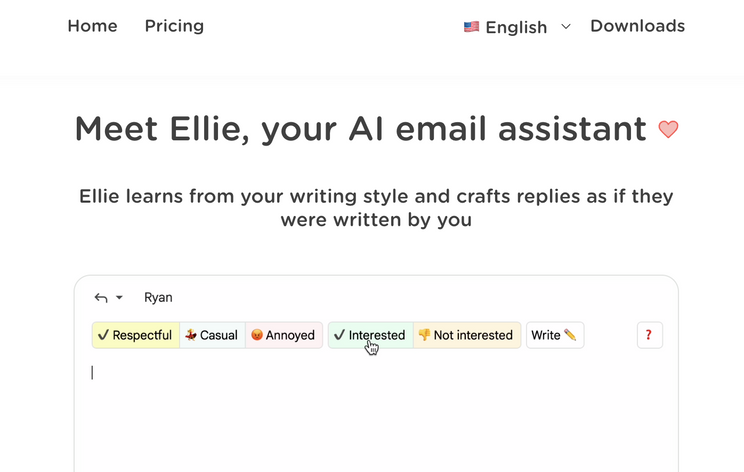Viewport: 744px width, 472px height.
Task: Click the reply arrow icon
Action: click(x=100, y=298)
